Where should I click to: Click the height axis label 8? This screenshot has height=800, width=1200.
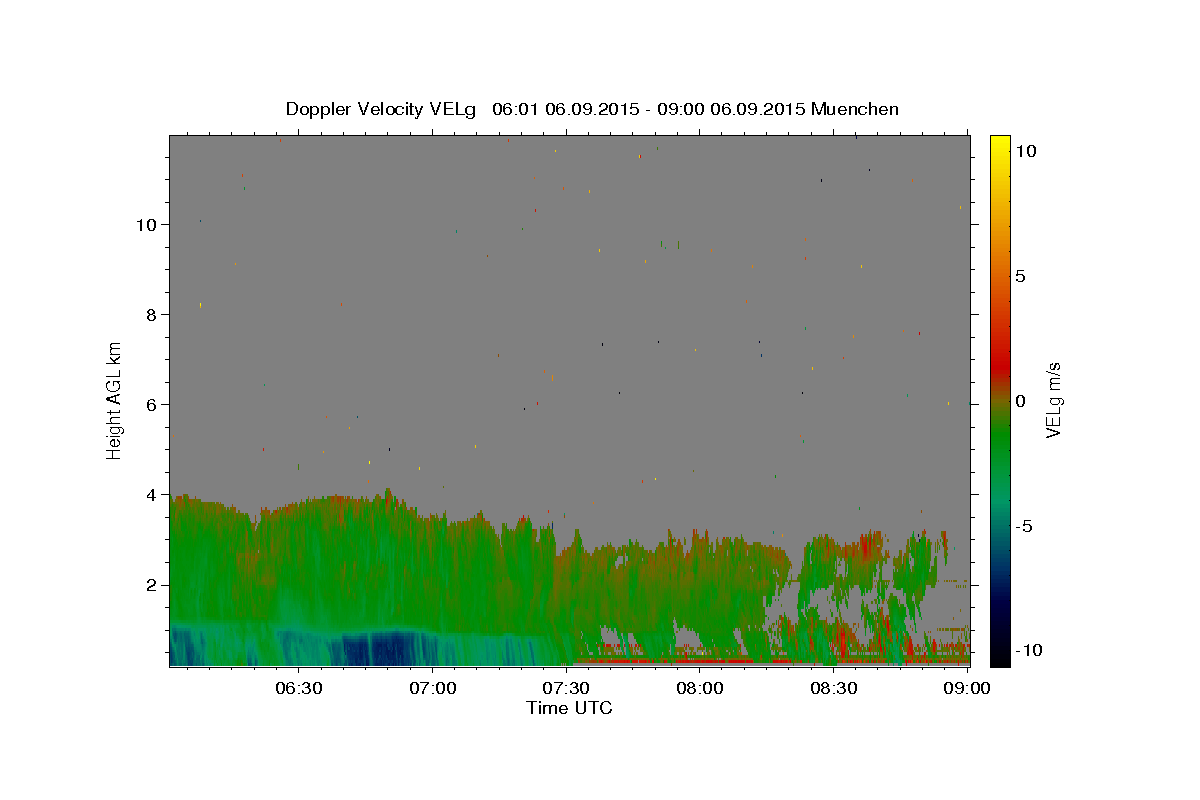(151, 314)
